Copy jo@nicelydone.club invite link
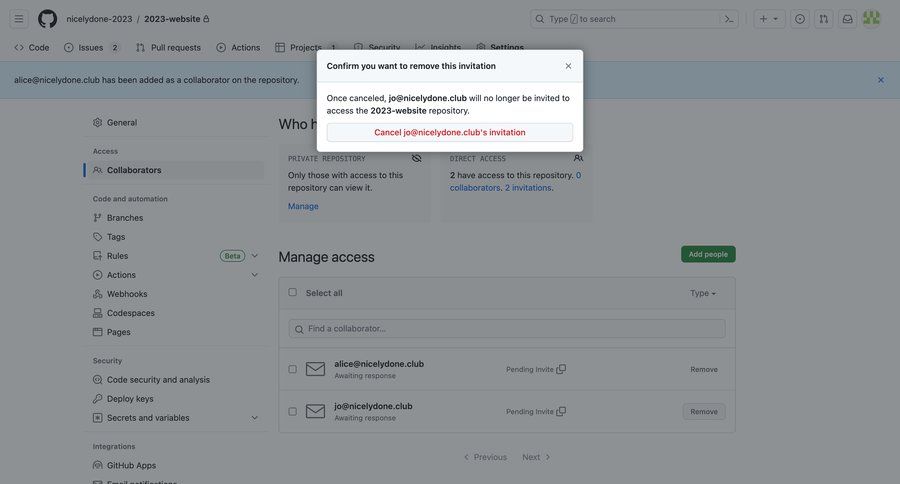900x484 pixels. [561, 411]
